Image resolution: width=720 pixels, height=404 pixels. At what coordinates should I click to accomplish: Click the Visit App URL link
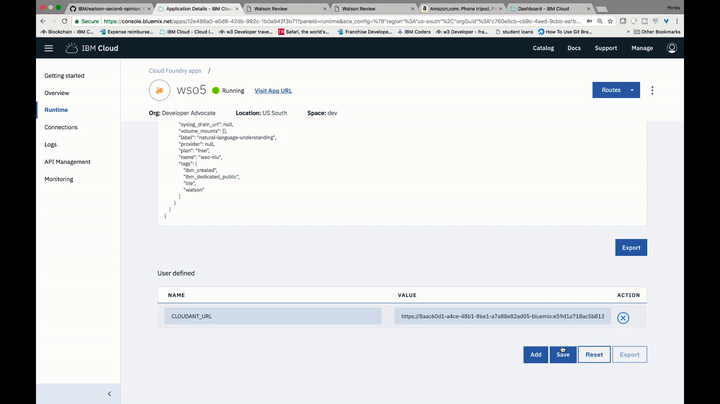tap(273, 90)
